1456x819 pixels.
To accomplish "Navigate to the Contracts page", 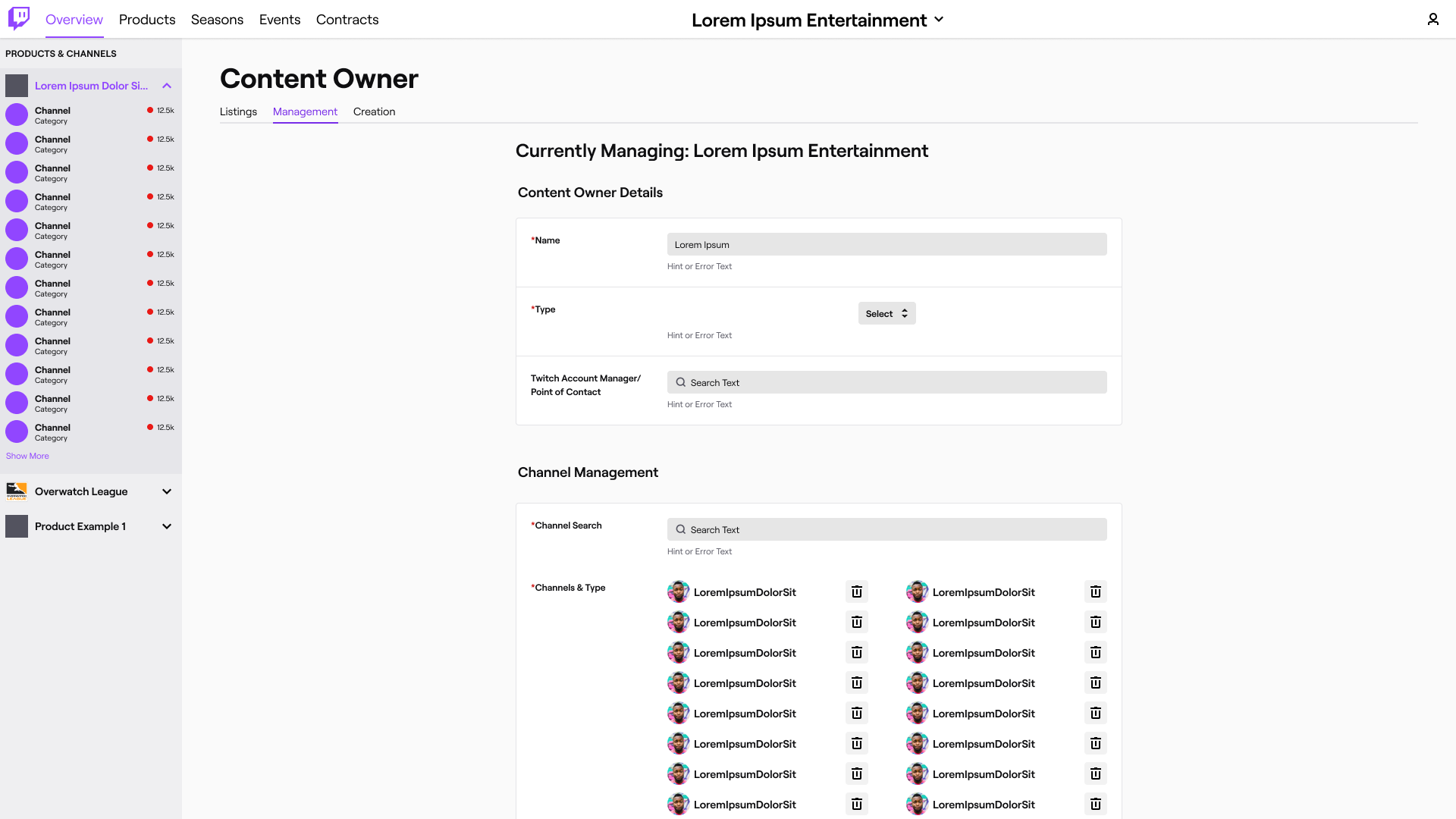I will 347,19.
